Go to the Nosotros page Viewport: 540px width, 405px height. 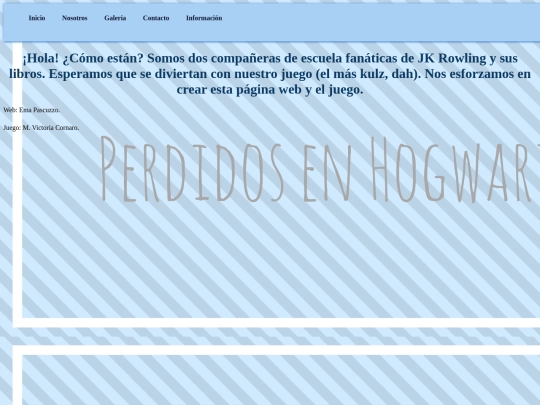(x=75, y=18)
